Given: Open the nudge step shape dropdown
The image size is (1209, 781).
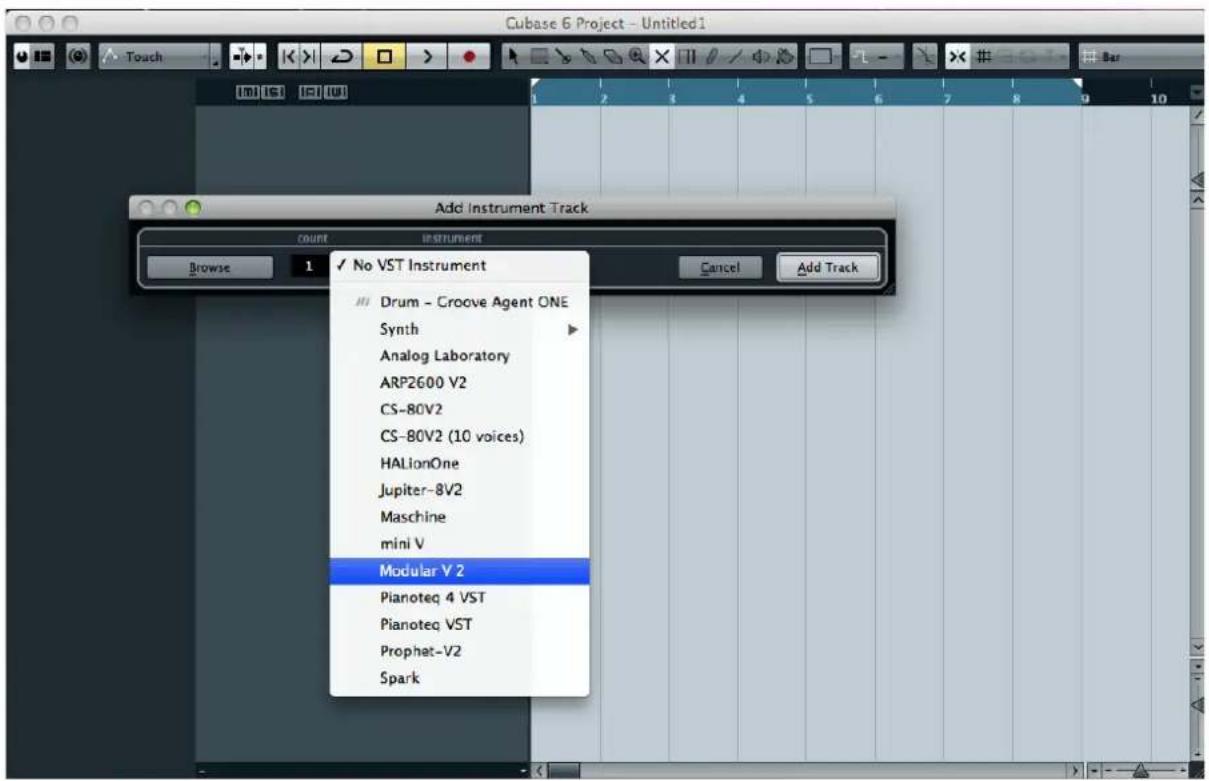Looking at the screenshot, I should [876, 56].
